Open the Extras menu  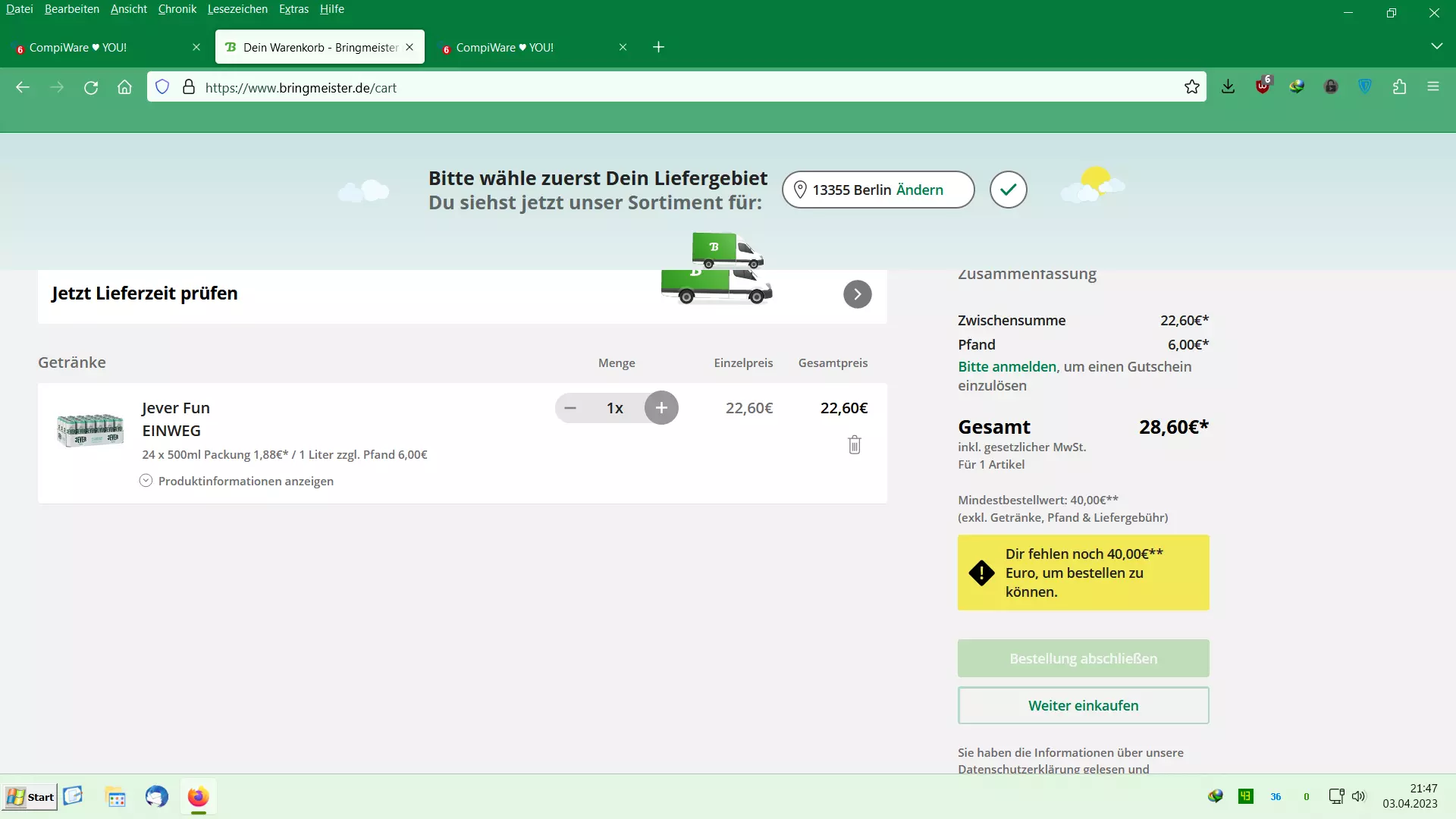293,9
